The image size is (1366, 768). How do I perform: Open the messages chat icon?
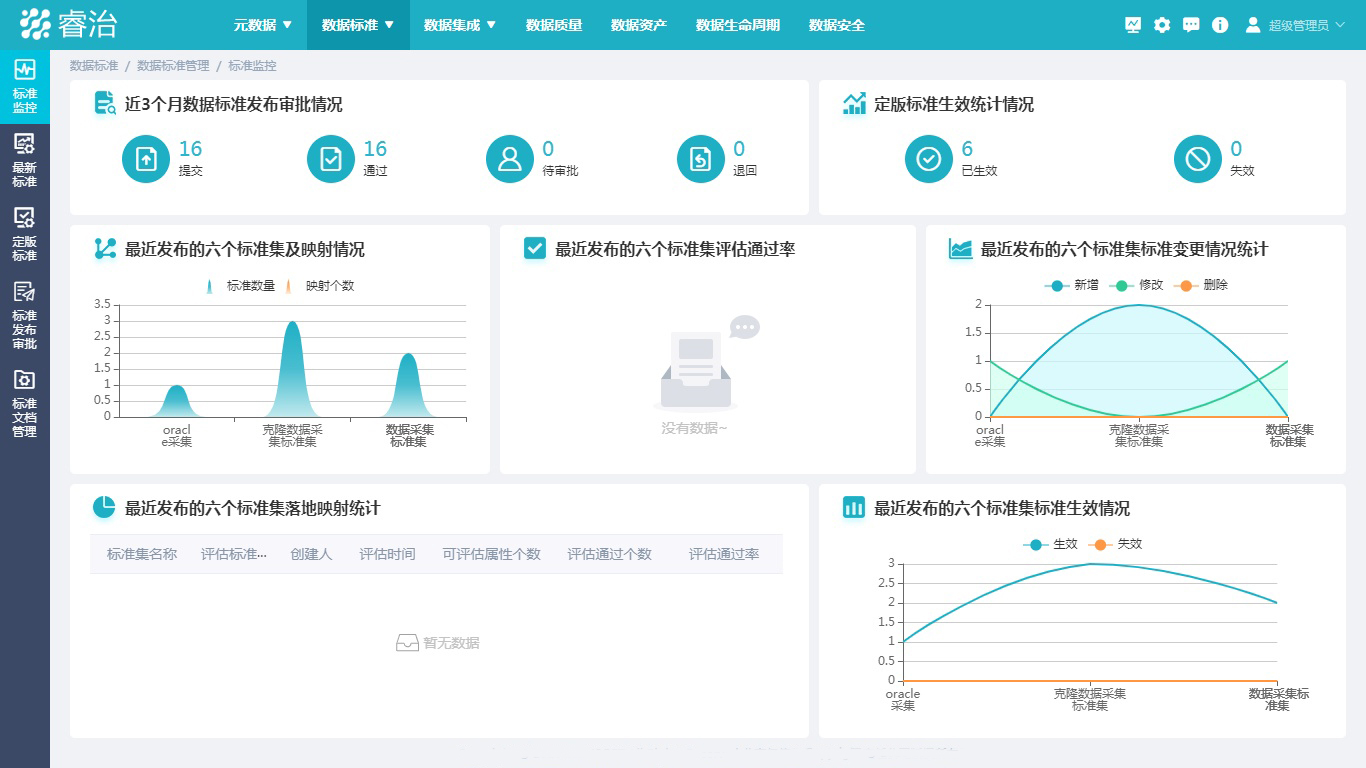point(1191,25)
